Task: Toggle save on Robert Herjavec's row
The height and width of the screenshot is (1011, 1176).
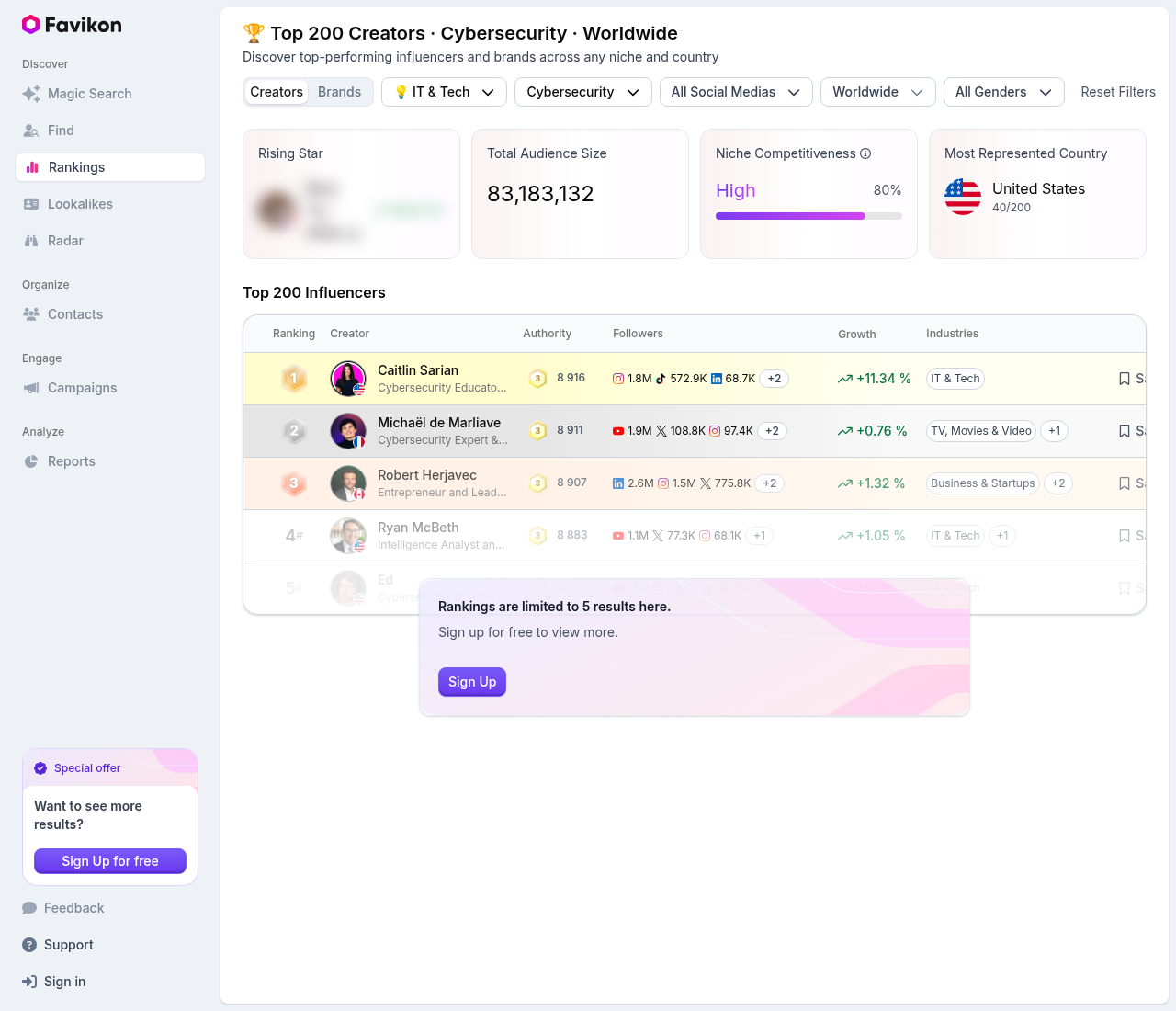Action: point(1125,483)
